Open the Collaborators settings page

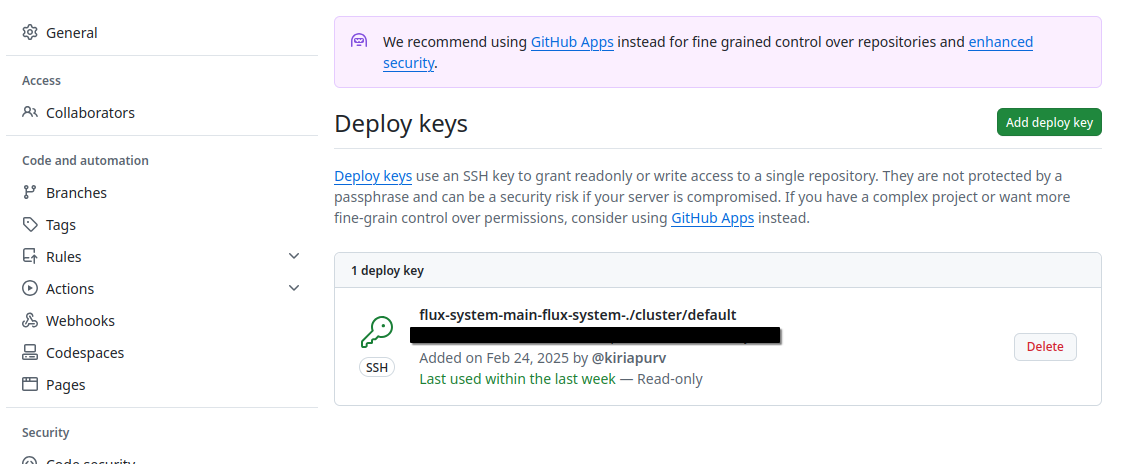point(90,113)
